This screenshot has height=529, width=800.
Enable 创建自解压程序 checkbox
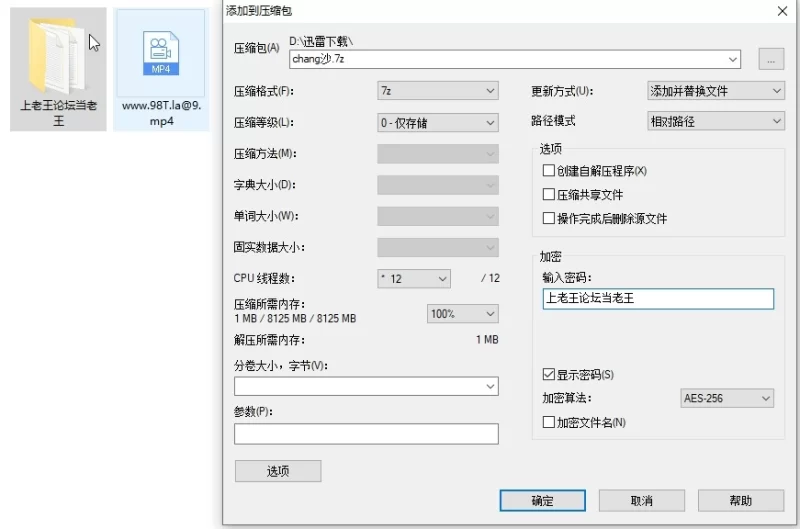(548, 170)
